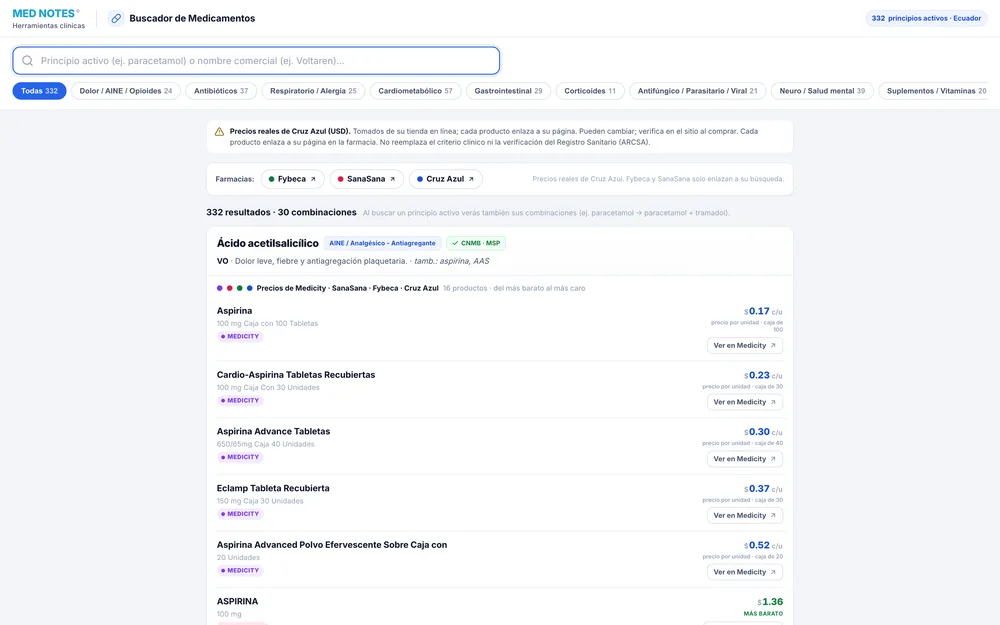Viewport: 1000px width, 625px height.
Task: Filter by Neuro / Salud mental
Action: pos(822,91)
